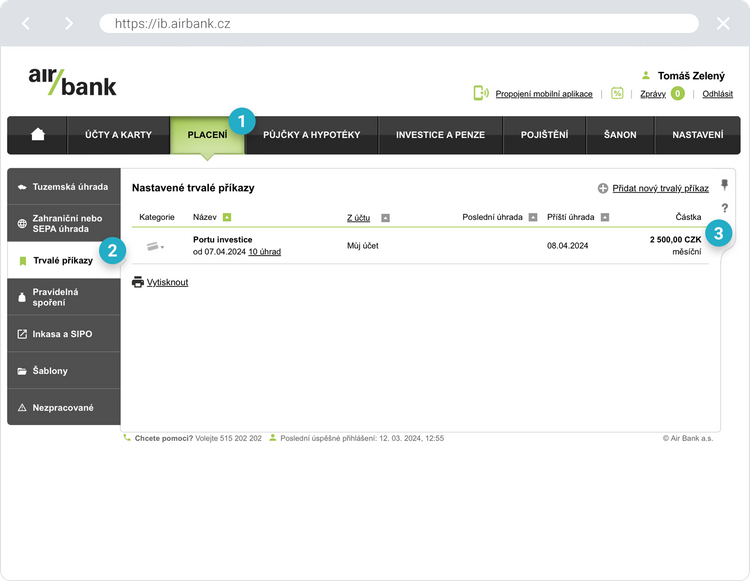
Task: Sort by Poslední úhrada column arrow
Action: (533, 217)
